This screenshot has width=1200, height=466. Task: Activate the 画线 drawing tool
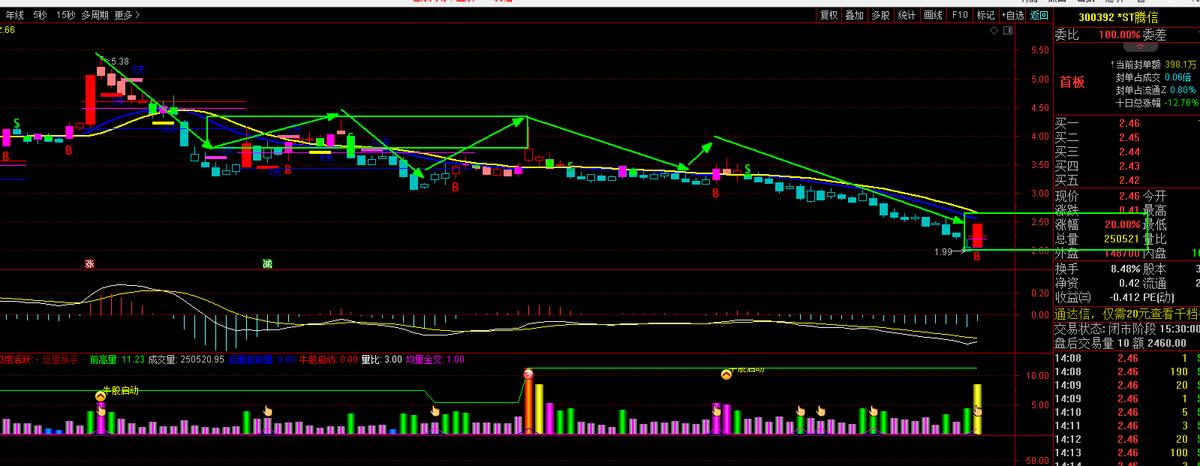click(933, 15)
